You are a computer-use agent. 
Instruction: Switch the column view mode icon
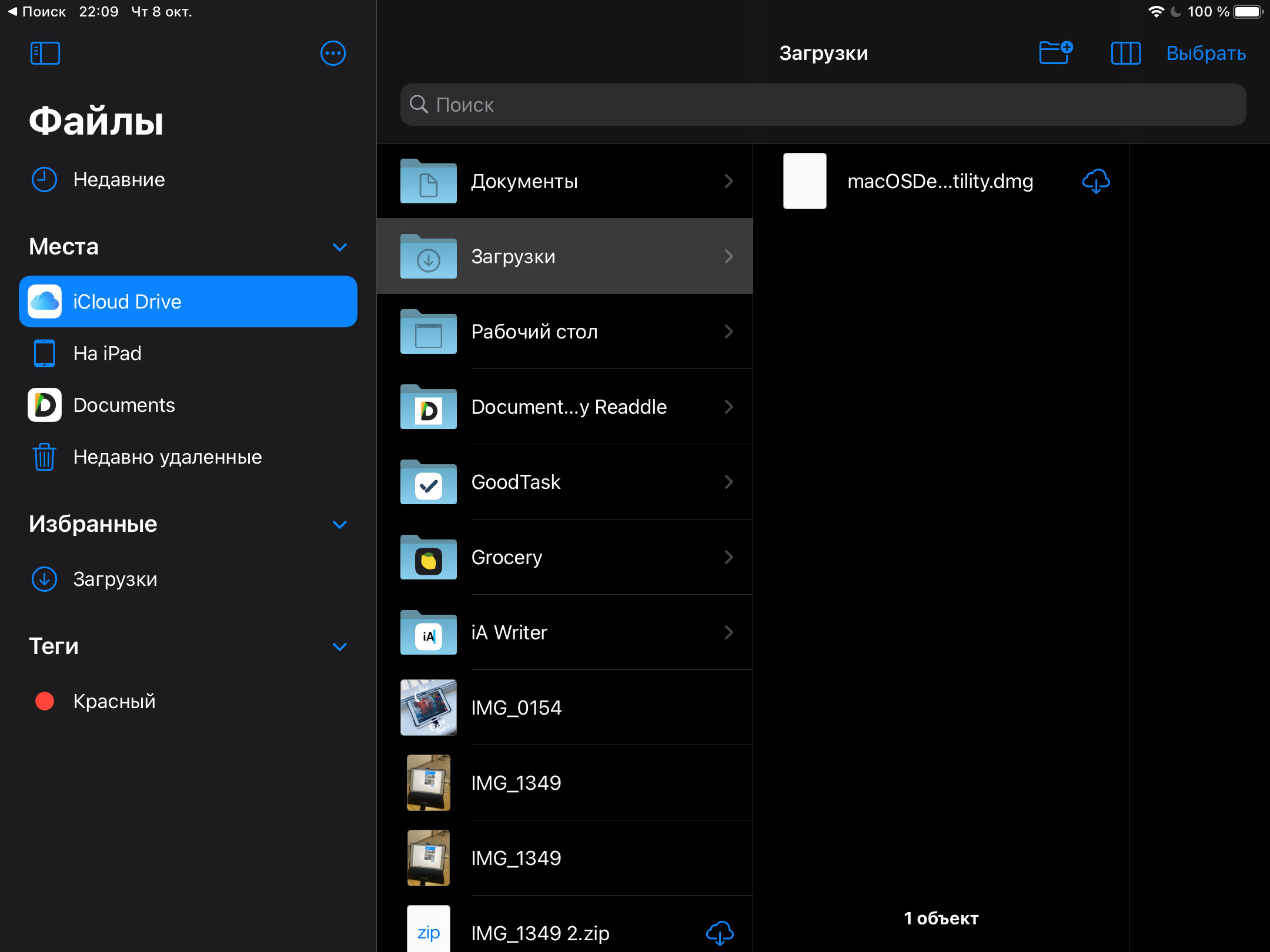(x=1125, y=53)
